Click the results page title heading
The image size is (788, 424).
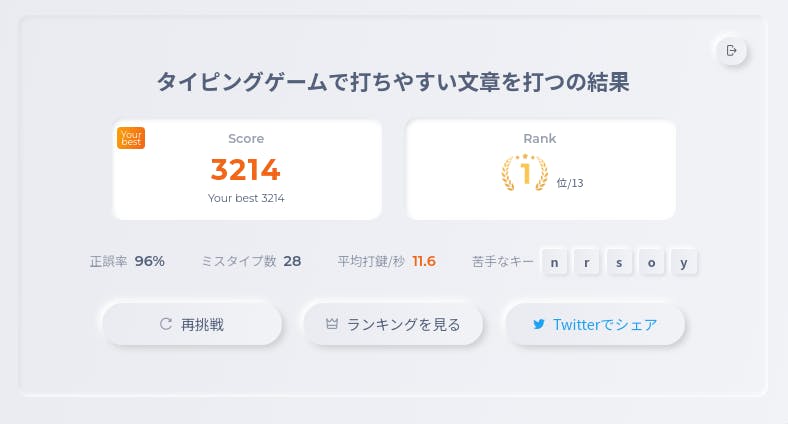click(393, 82)
